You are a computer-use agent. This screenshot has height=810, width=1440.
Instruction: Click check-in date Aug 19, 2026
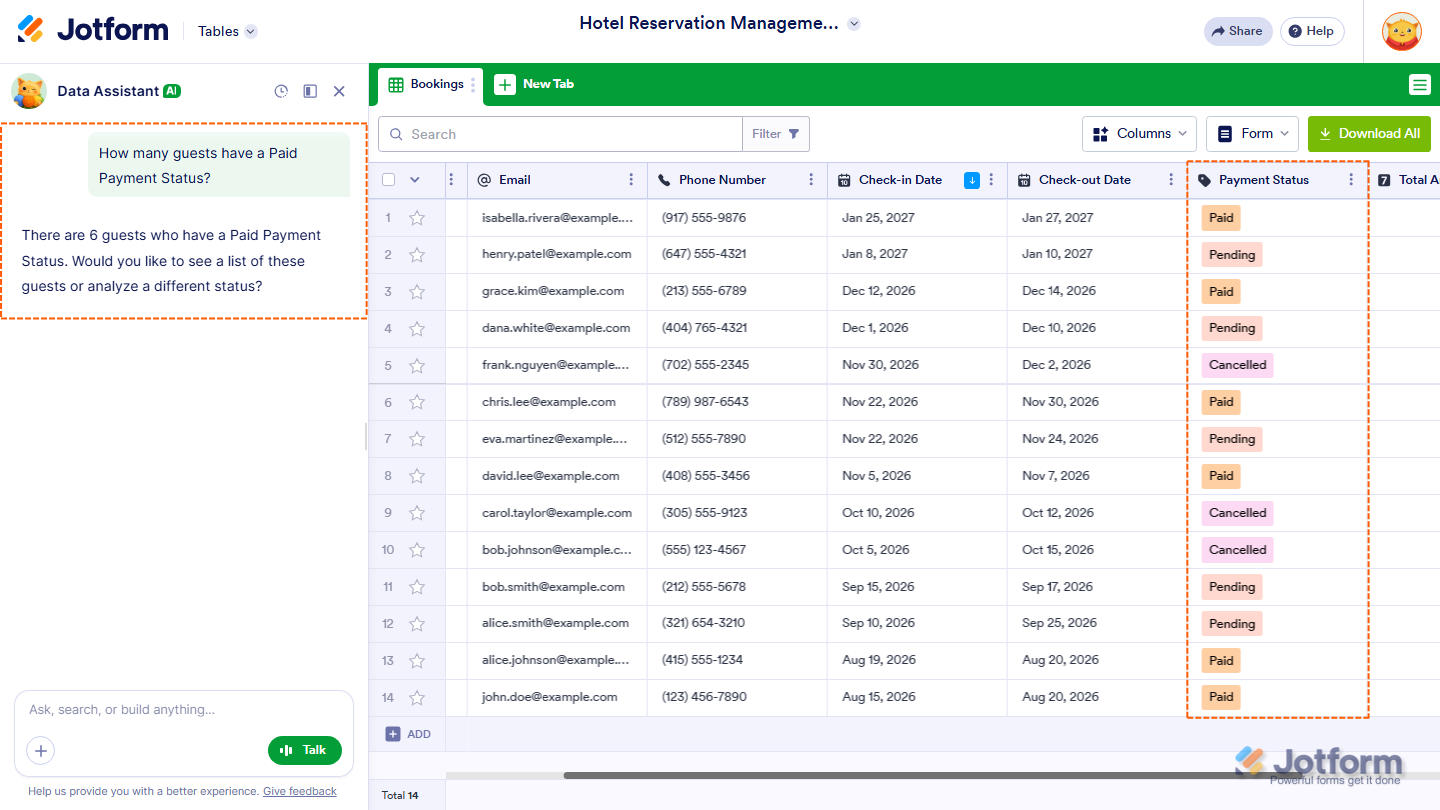click(x=879, y=660)
